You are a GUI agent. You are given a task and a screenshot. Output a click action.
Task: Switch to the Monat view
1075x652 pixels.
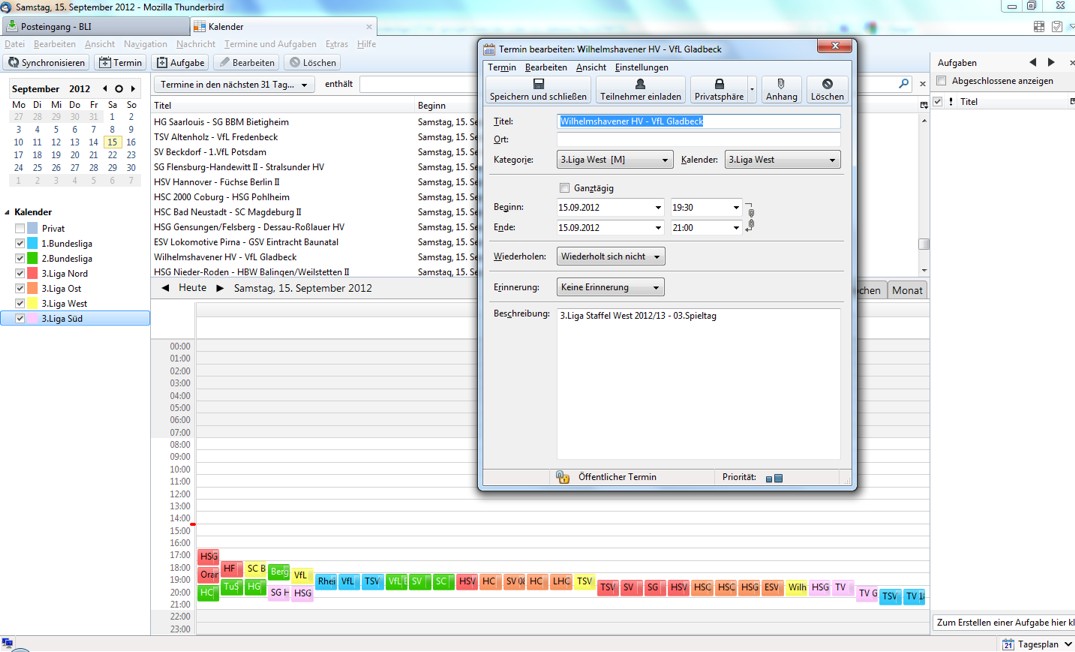point(907,290)
